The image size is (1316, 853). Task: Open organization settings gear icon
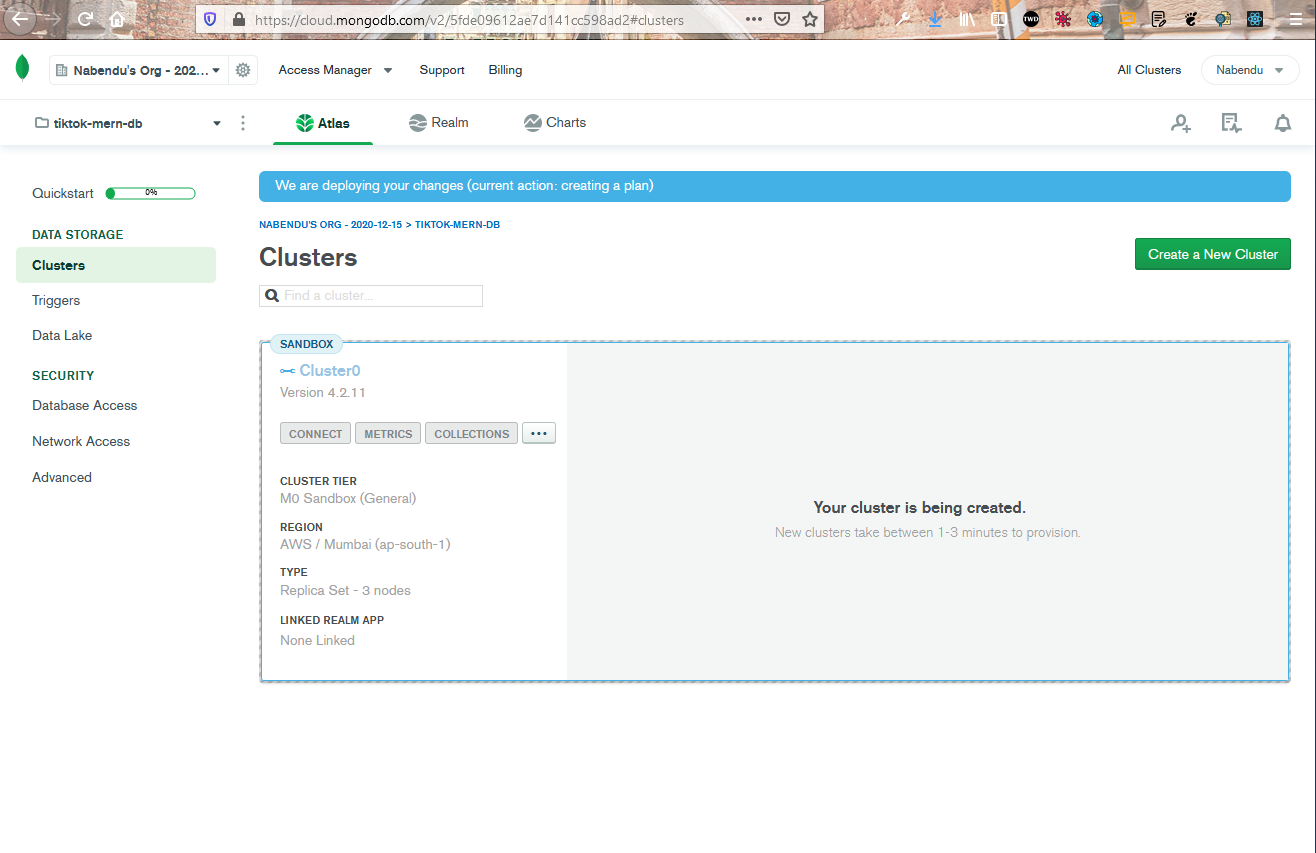(x=243, y=70)
